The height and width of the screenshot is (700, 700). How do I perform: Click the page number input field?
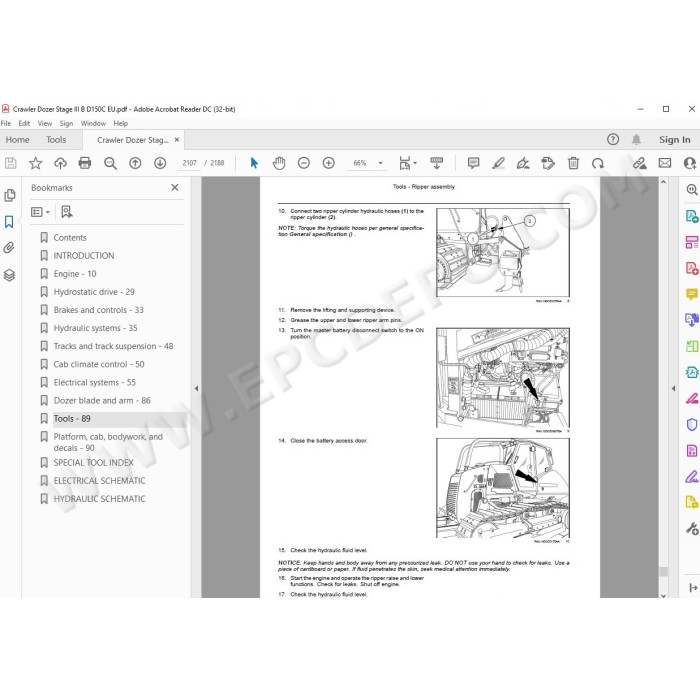pos(190,163)
